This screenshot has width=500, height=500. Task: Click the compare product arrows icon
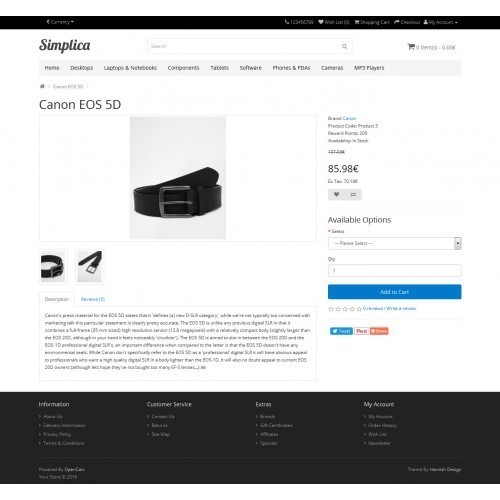[x=353, y=195]
